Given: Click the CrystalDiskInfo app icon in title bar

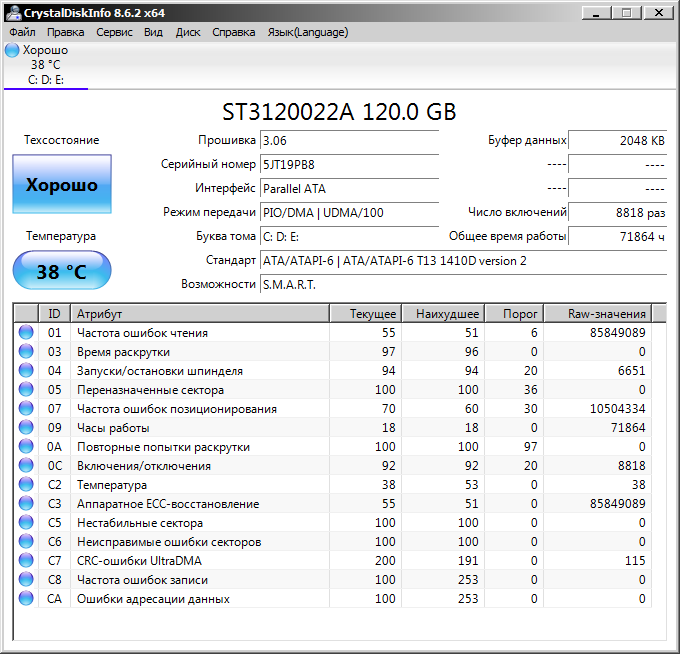Looking at the screenshot, I should [13, 13].
